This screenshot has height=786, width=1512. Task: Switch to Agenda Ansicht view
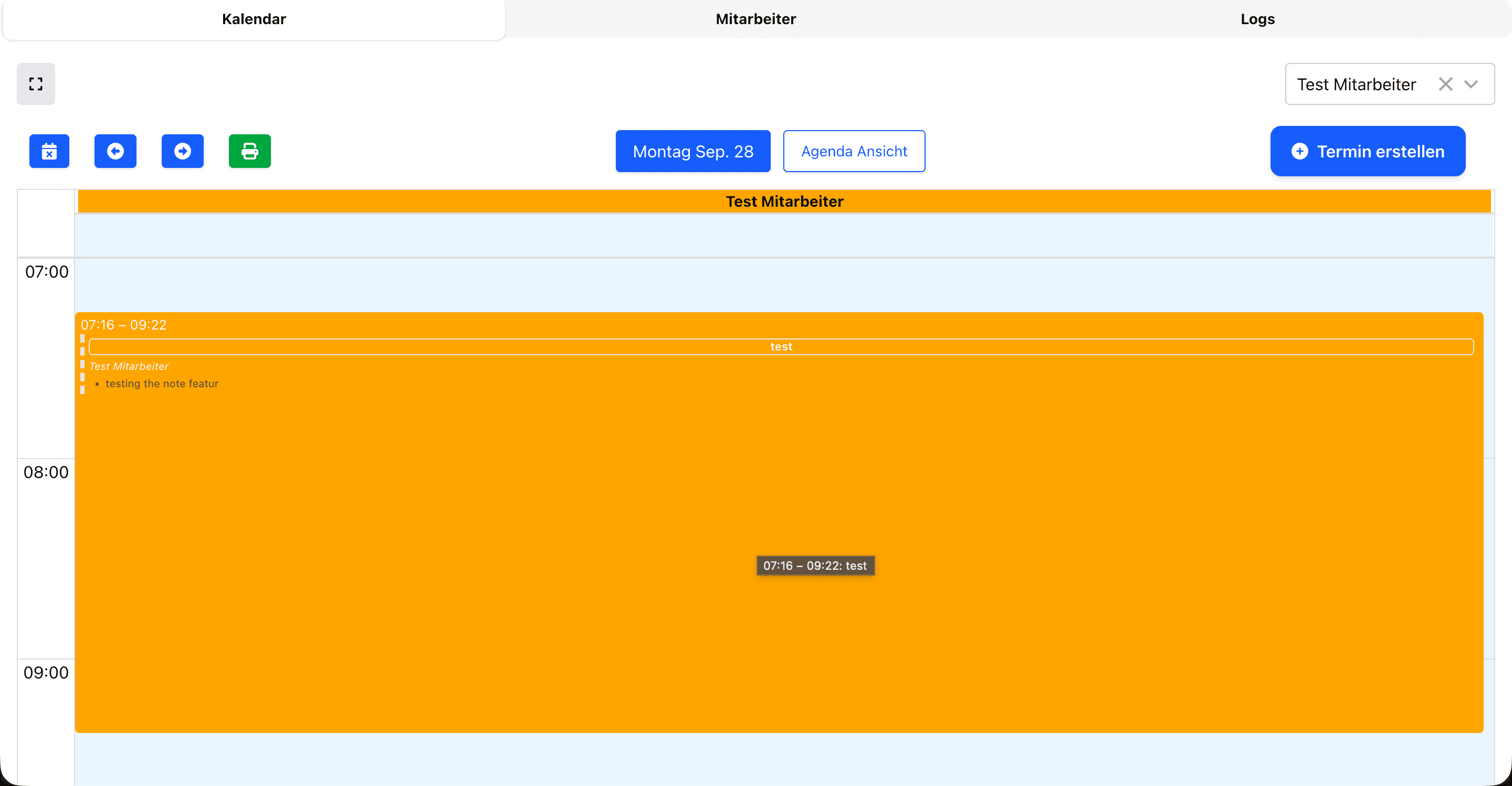click(x=854, y=151)
